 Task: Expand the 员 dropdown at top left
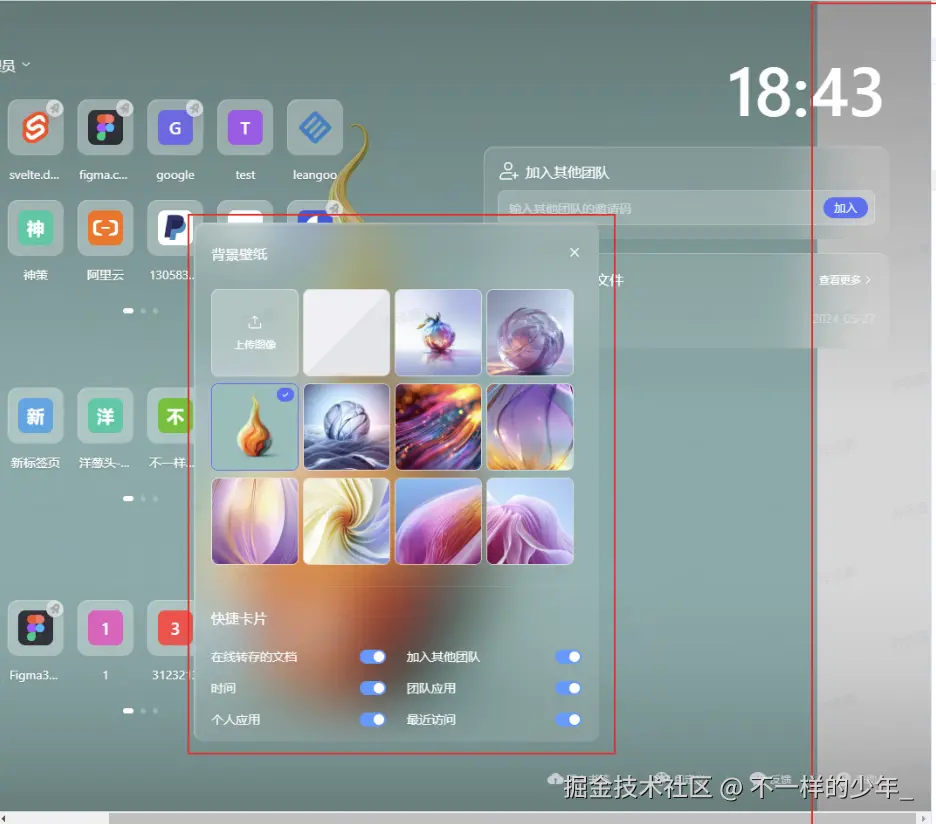[x=14, y=63]
